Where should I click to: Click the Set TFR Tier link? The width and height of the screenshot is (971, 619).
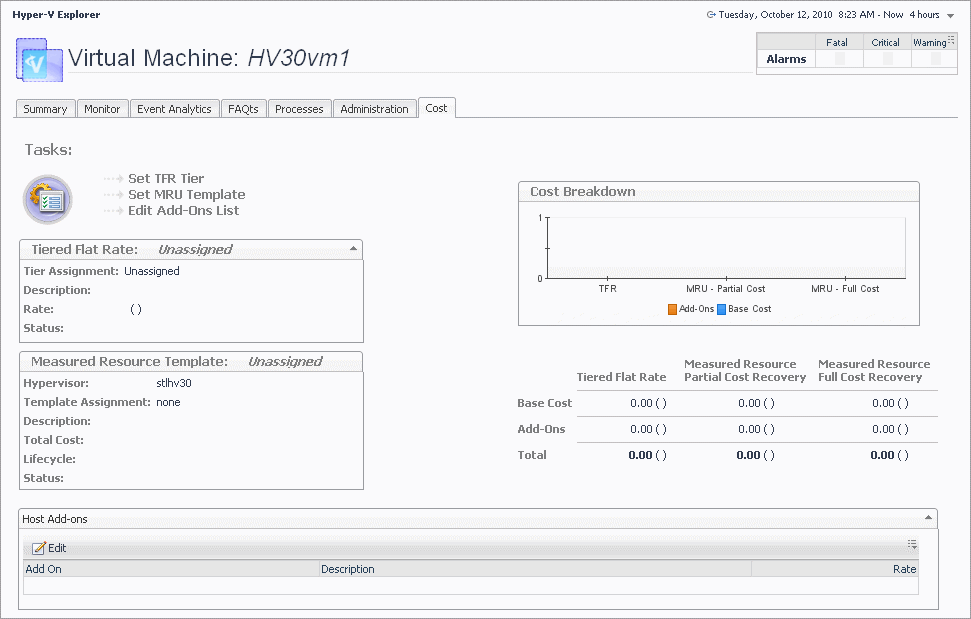[166, 179]
